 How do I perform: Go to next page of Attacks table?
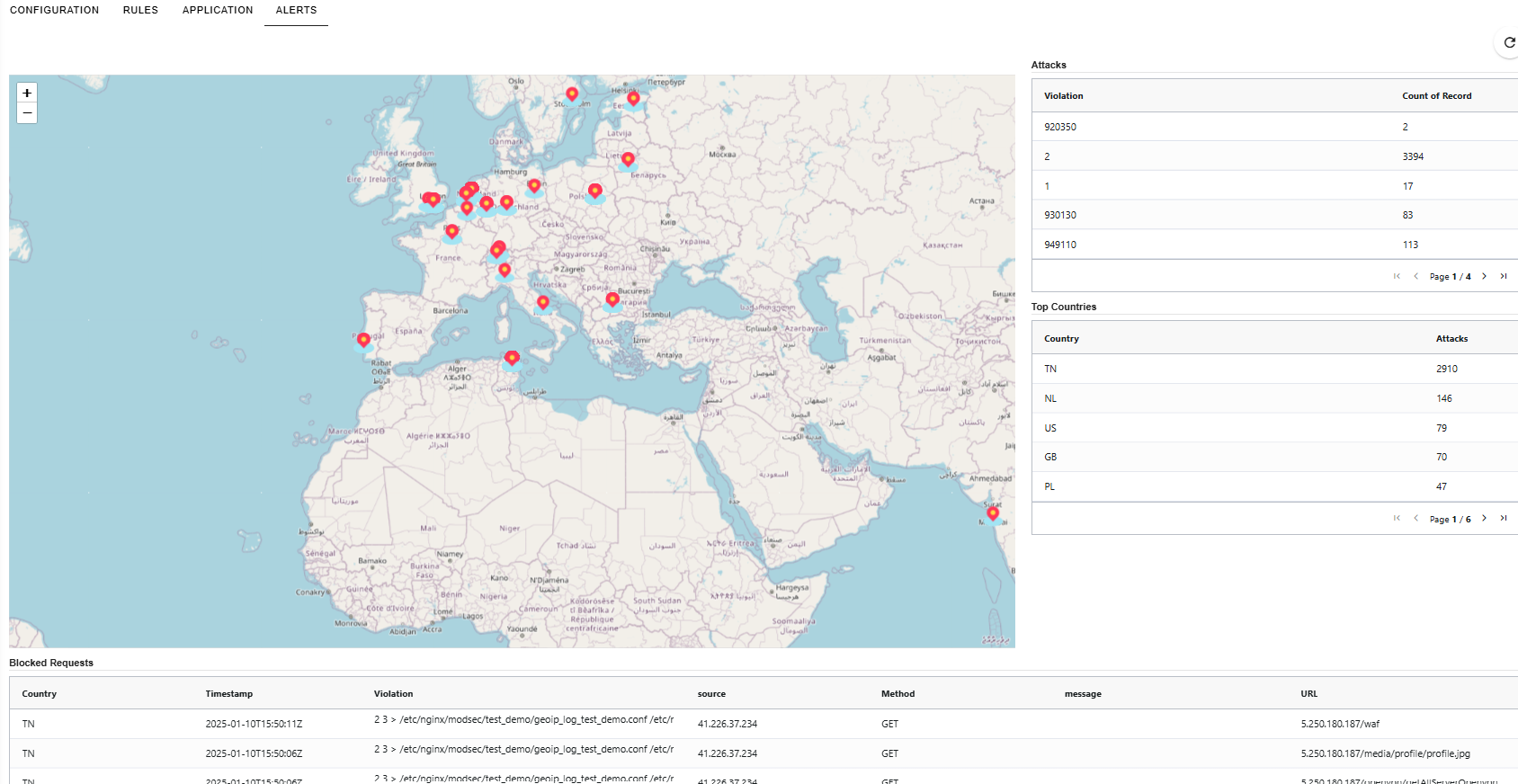click(x=1484, y=276)
